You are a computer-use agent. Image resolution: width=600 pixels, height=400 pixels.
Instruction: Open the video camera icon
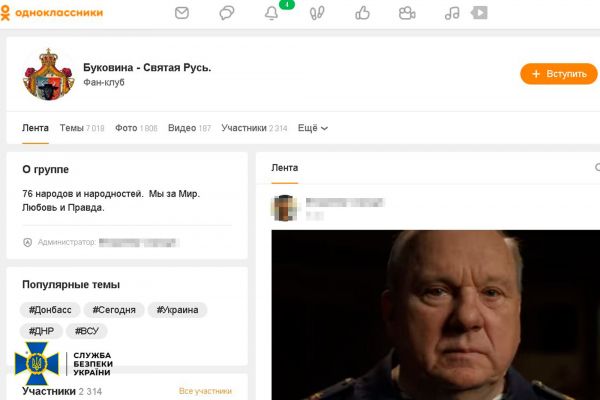pos(407,13)
